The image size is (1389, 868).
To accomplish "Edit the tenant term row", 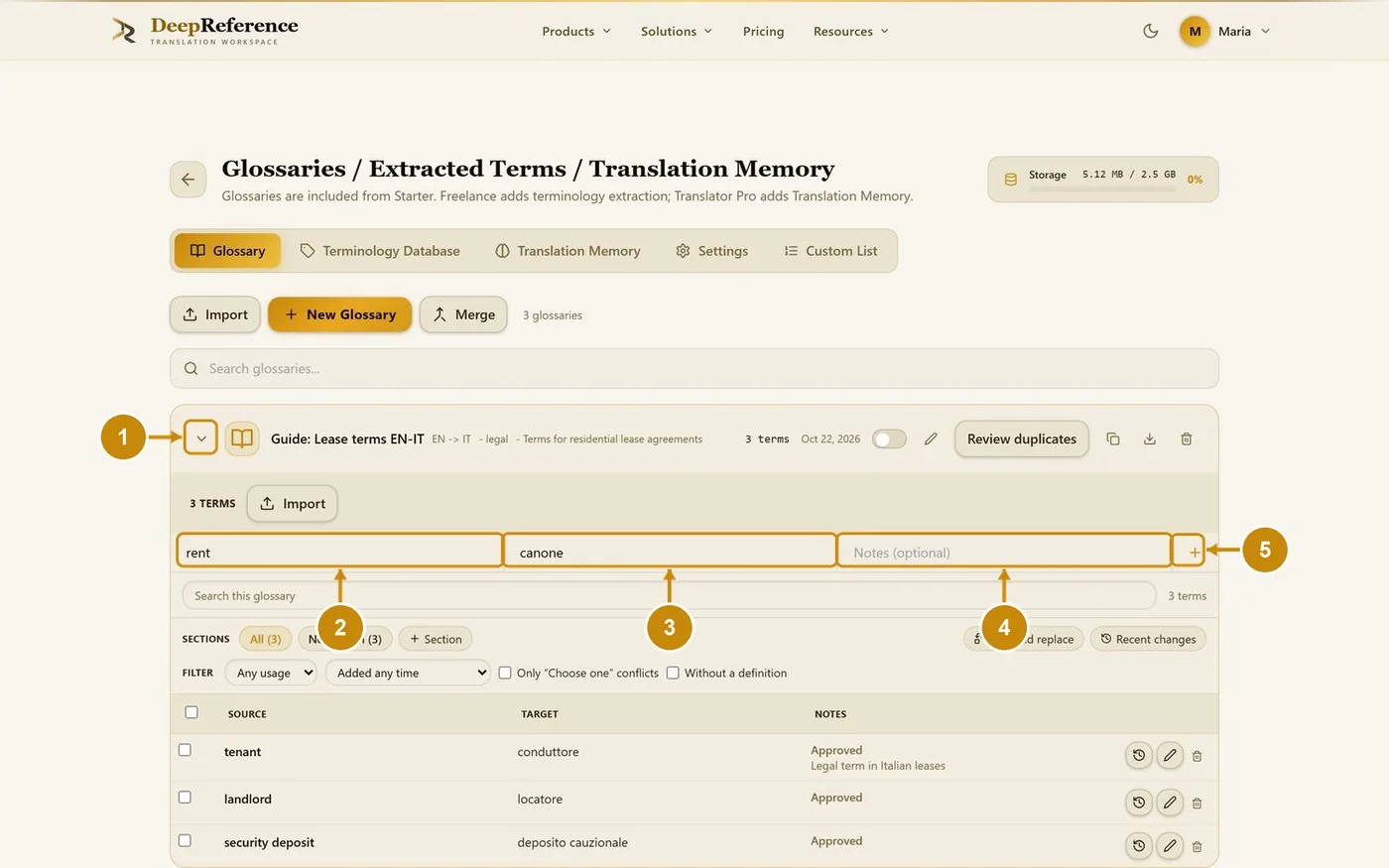I will [1171, 756].
